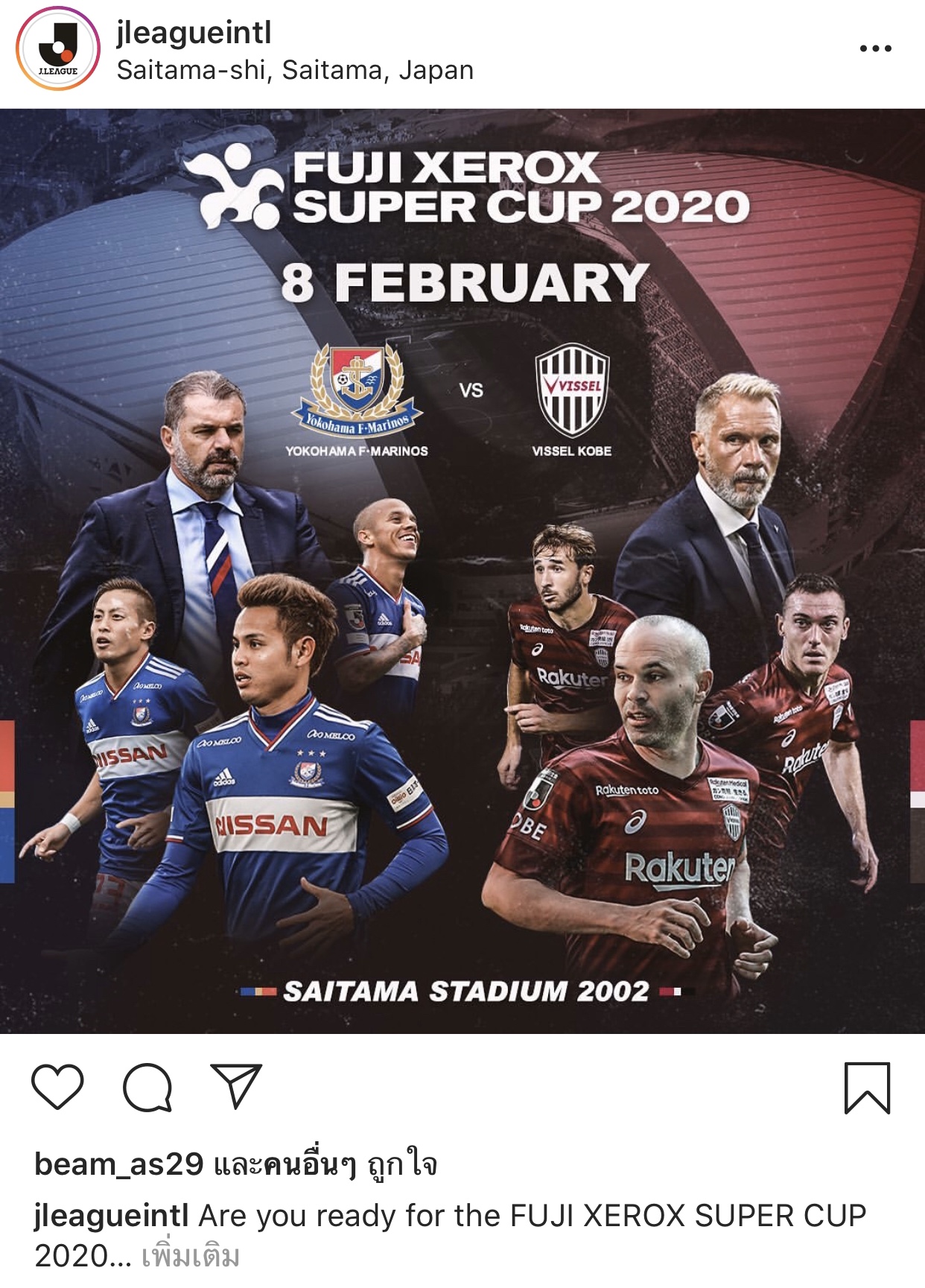Open the Saitama-shi, Saitama, Japan location

[295, 70]
